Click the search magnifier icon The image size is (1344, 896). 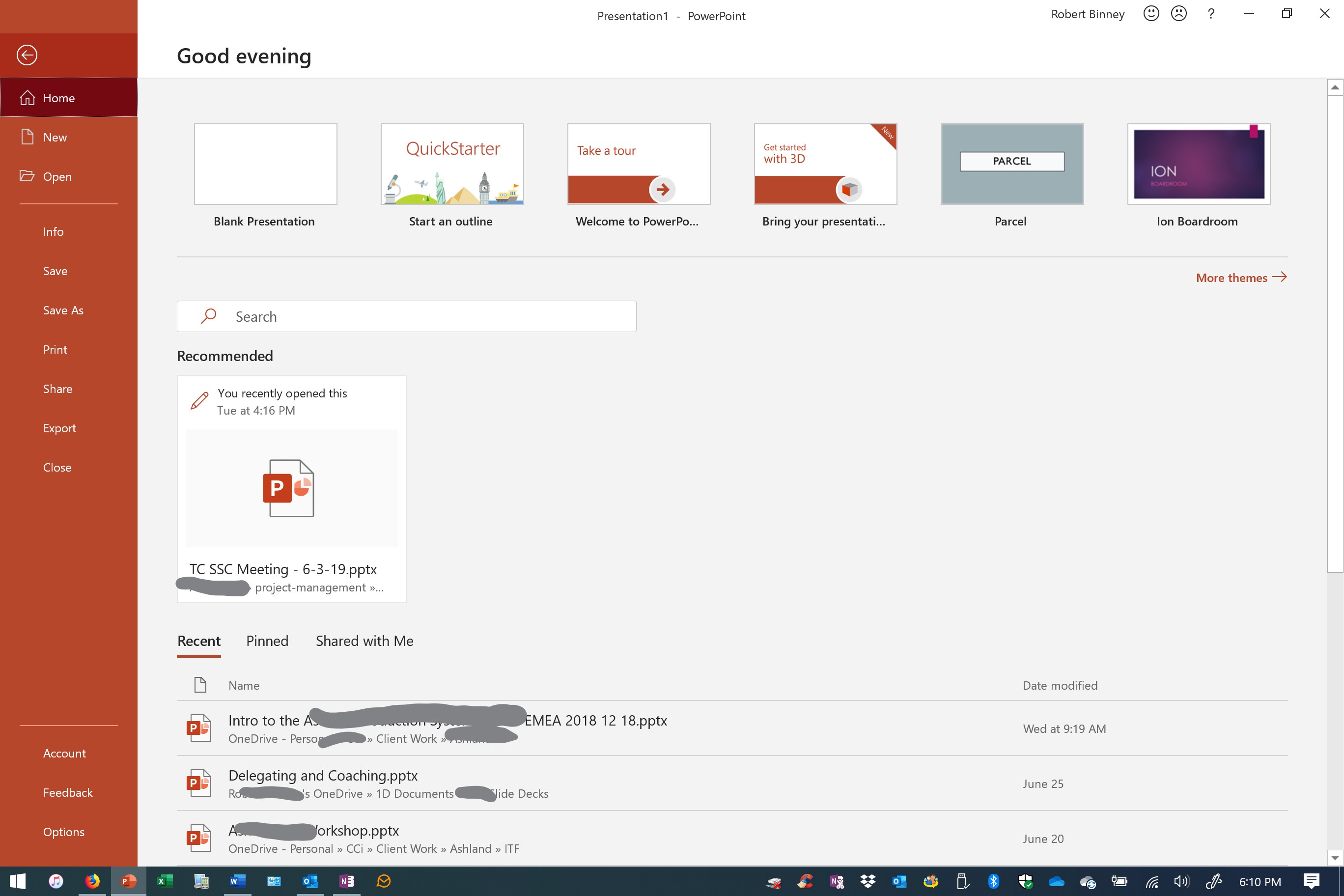click(x=209, y=316)
